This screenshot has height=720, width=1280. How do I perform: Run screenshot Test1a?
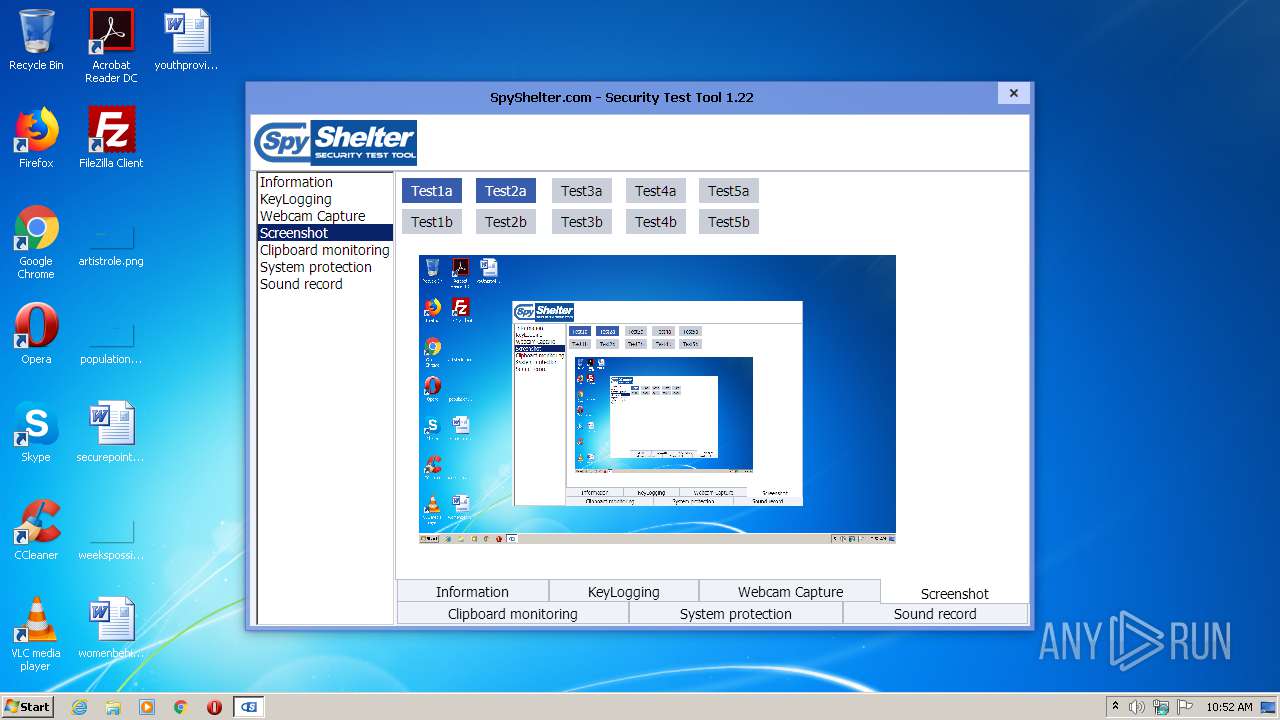click(432, 191)
